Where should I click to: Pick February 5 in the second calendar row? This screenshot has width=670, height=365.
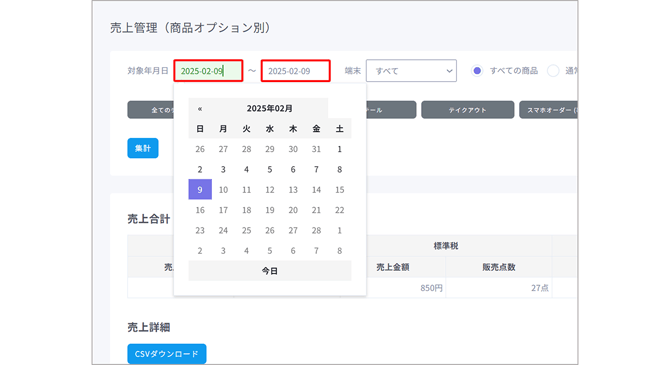point(270,169)
